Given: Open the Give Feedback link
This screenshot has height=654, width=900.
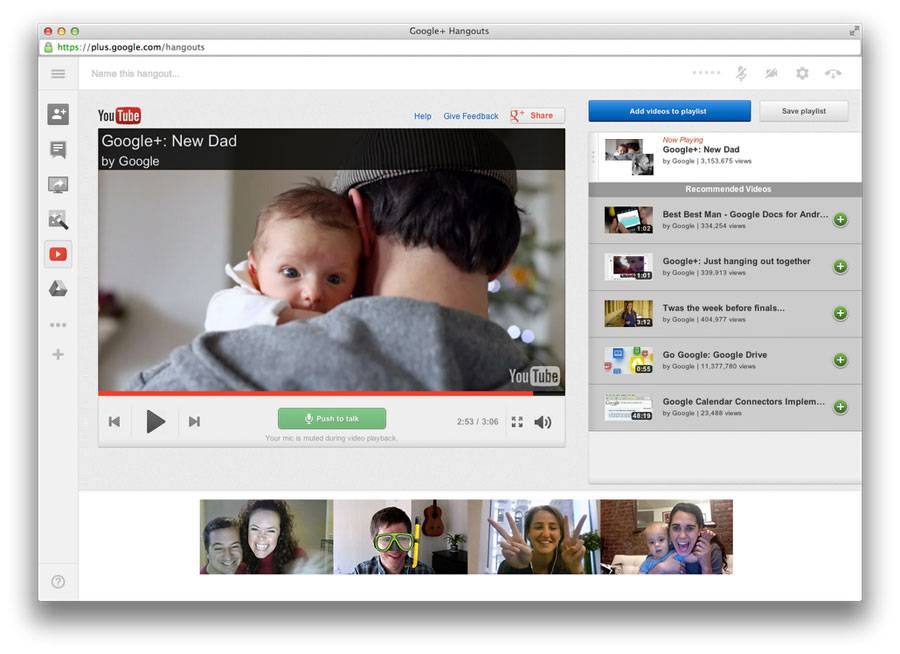Looking at the screenshot, I should coord(471,116).
